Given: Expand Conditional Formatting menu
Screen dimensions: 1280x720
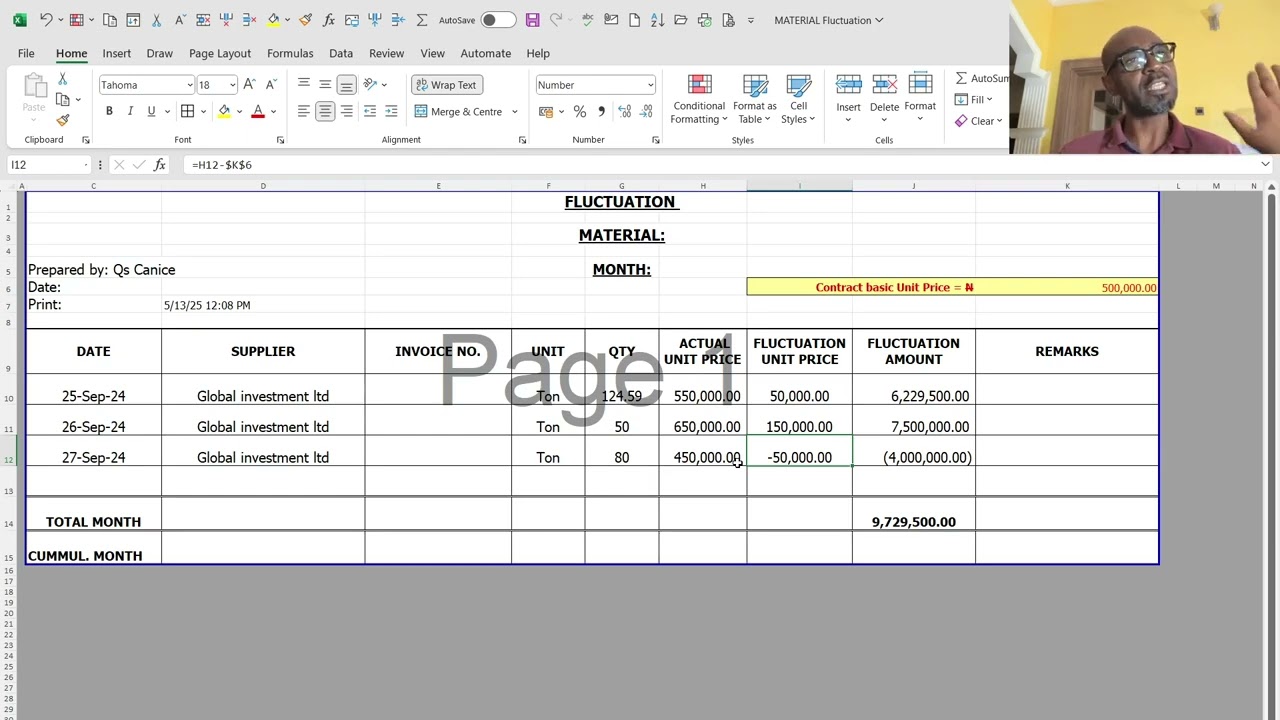Looking at the screenshot, I should [699, 100].
